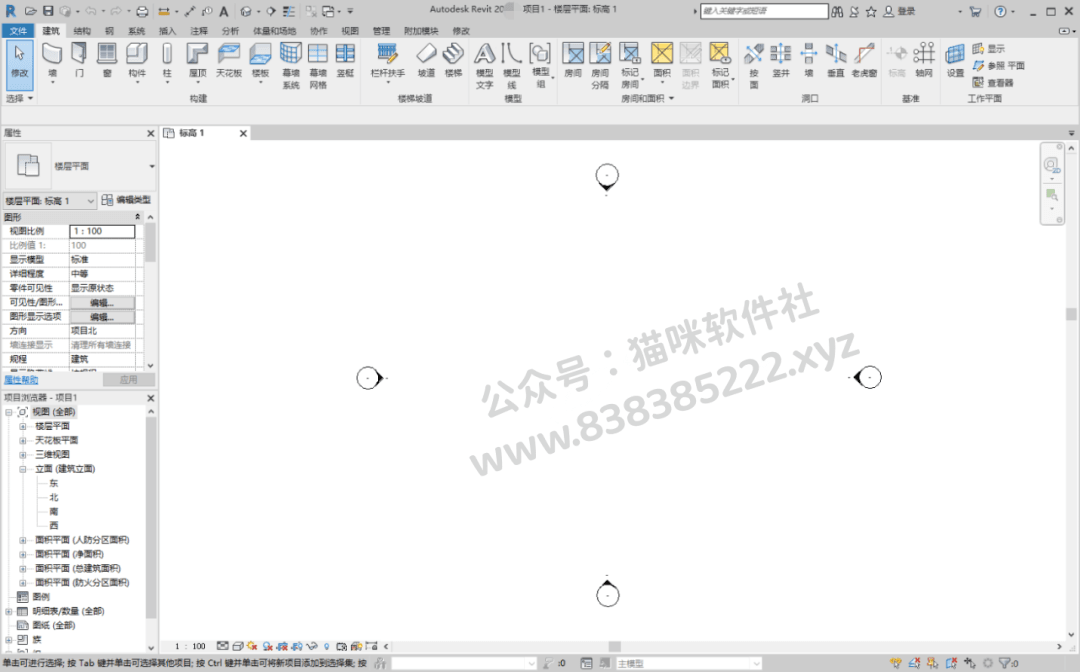This screenshot has height=672, width=1080.
Task: Select the 面积 (Area) tool
Action: point(662,61)
